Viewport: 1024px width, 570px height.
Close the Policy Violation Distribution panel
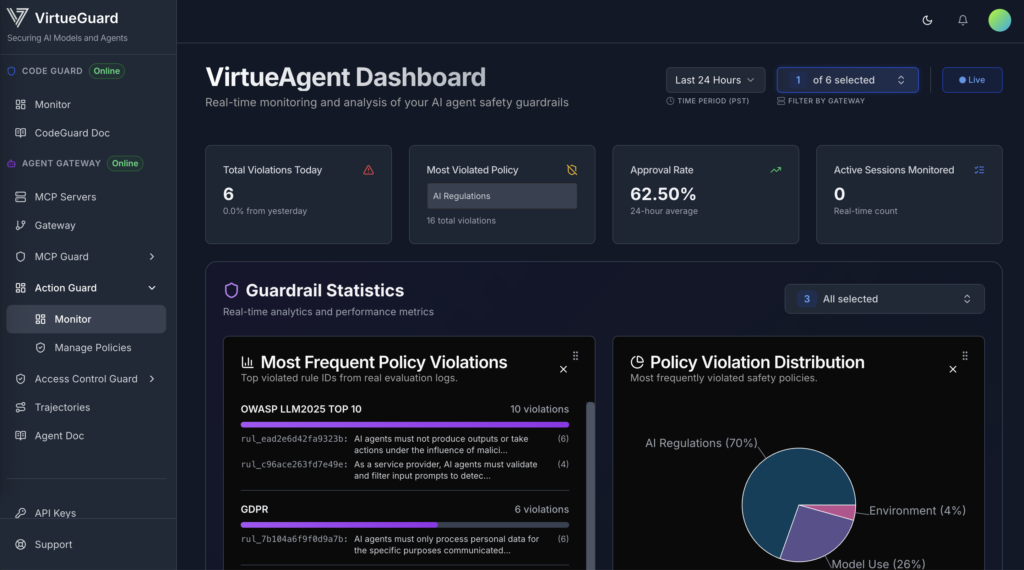(953, 370)
